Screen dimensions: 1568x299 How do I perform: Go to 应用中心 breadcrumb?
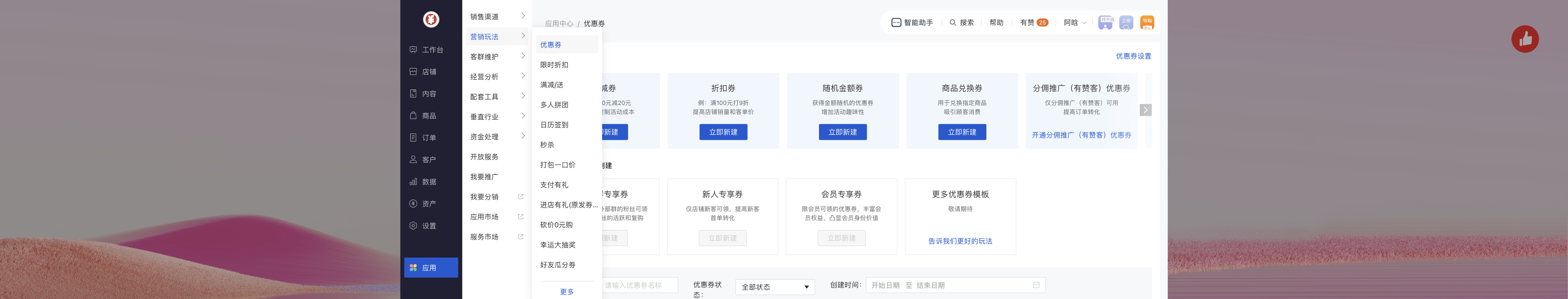(559, 24)
